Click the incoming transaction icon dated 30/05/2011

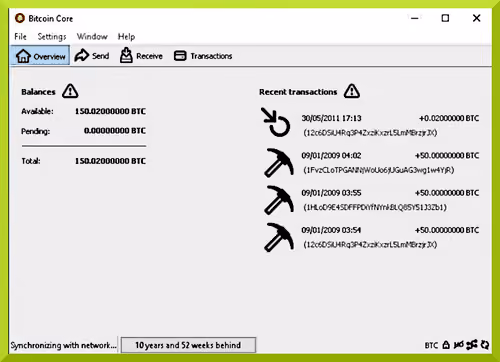click(275, 122)
